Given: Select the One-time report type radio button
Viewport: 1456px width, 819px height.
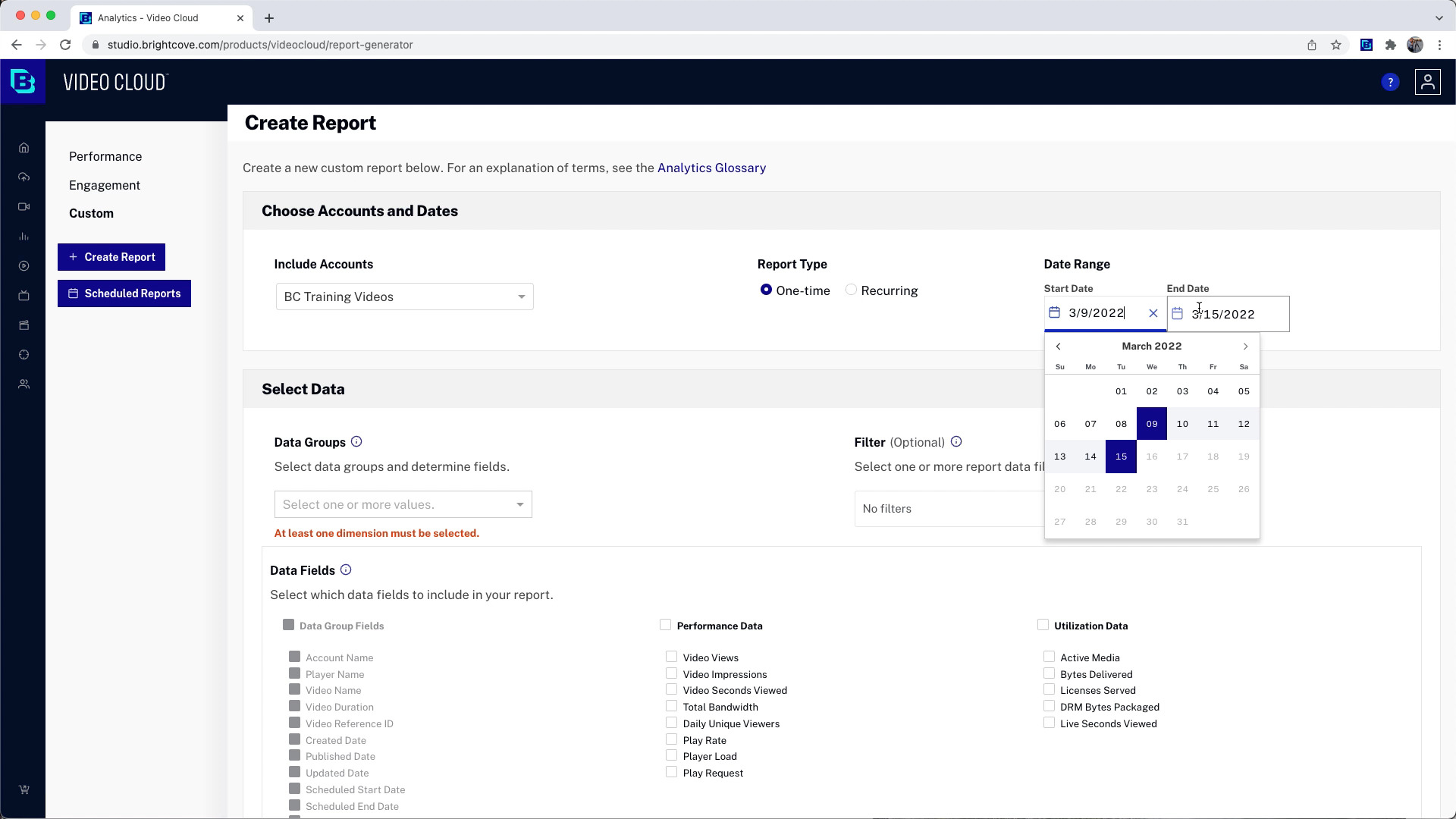Looking at the screenshot, I should 765,290.
